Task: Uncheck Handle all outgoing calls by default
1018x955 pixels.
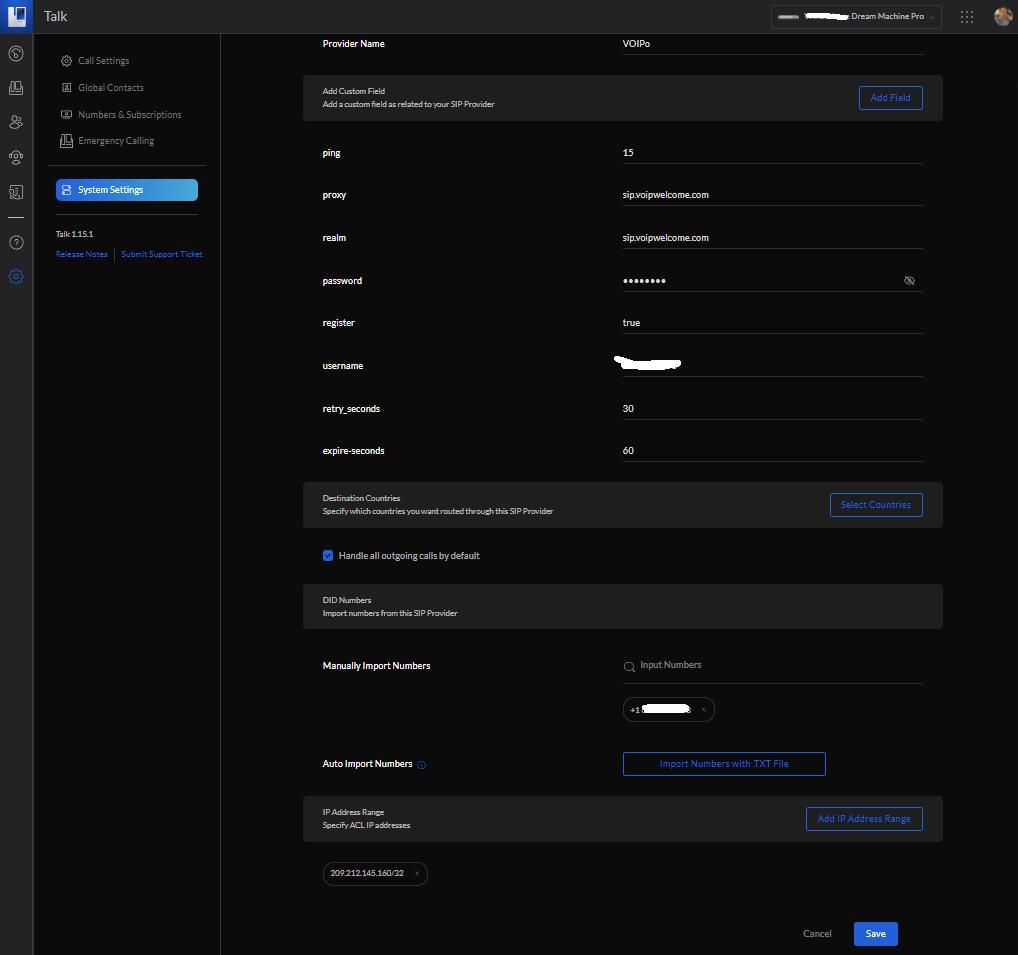Action: [328, 556]
